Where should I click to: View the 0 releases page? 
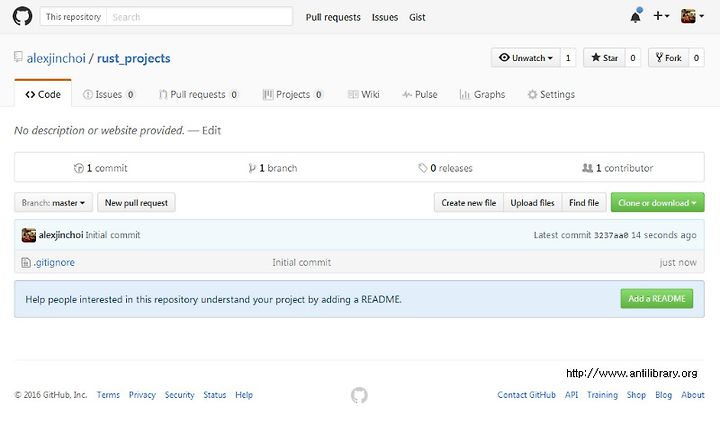click(445, 168)
